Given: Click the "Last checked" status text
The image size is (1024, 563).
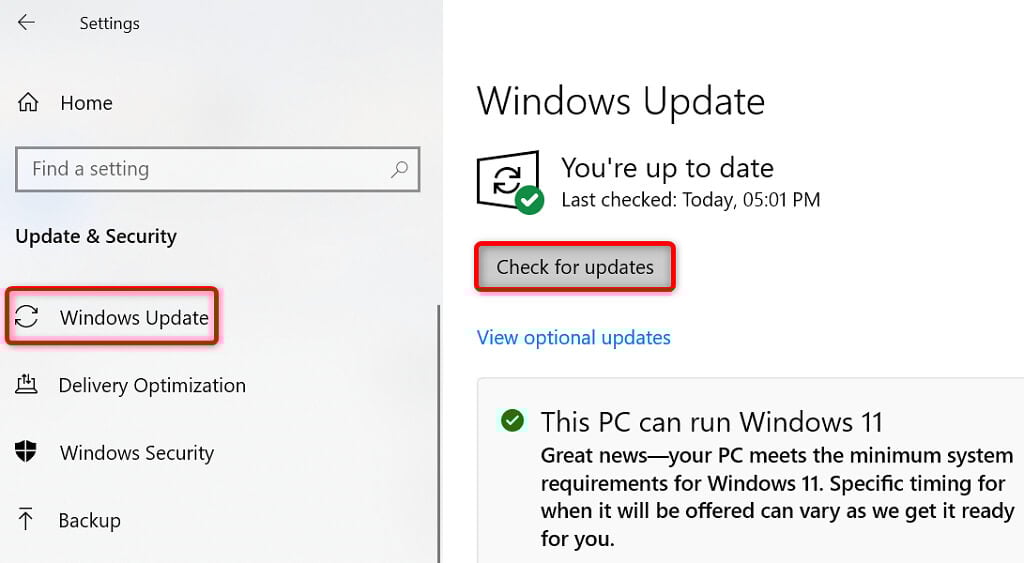Looking at the screenshot, I should pyautogui.click(x=690, y=200).
